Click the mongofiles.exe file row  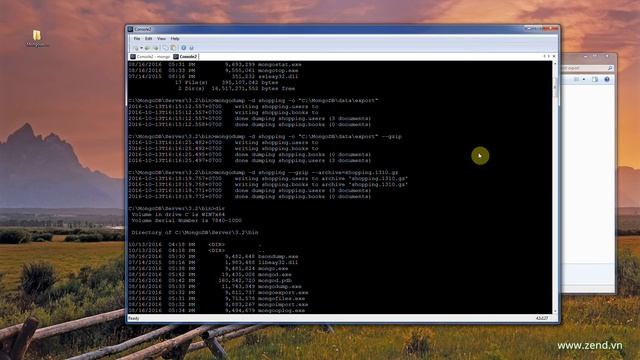click(217, 298)
